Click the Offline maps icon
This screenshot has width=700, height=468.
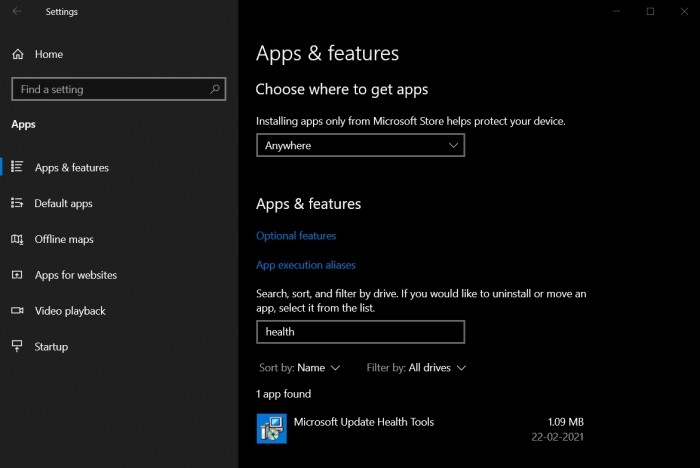pos(17,239)
